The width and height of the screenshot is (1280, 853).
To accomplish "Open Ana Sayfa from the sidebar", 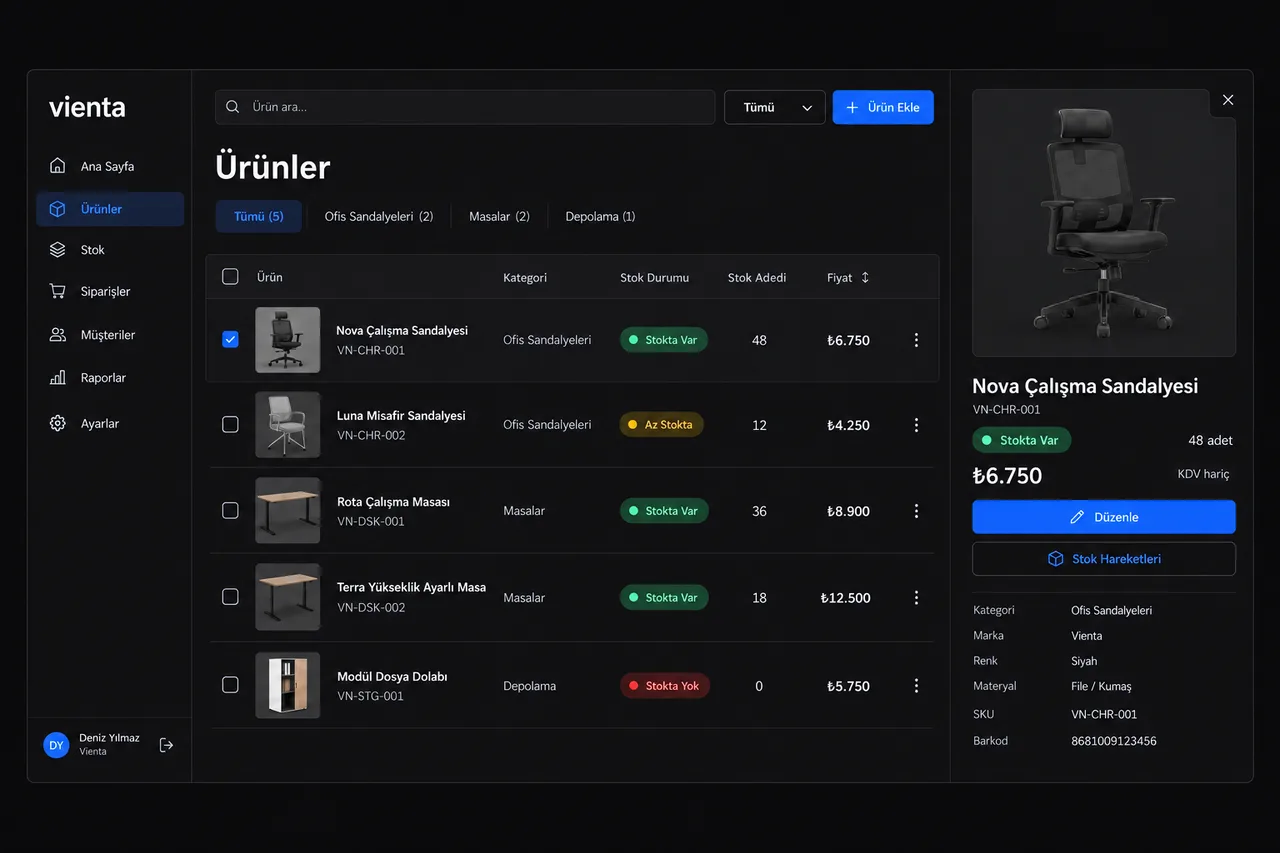I will [x=110, y=166].
